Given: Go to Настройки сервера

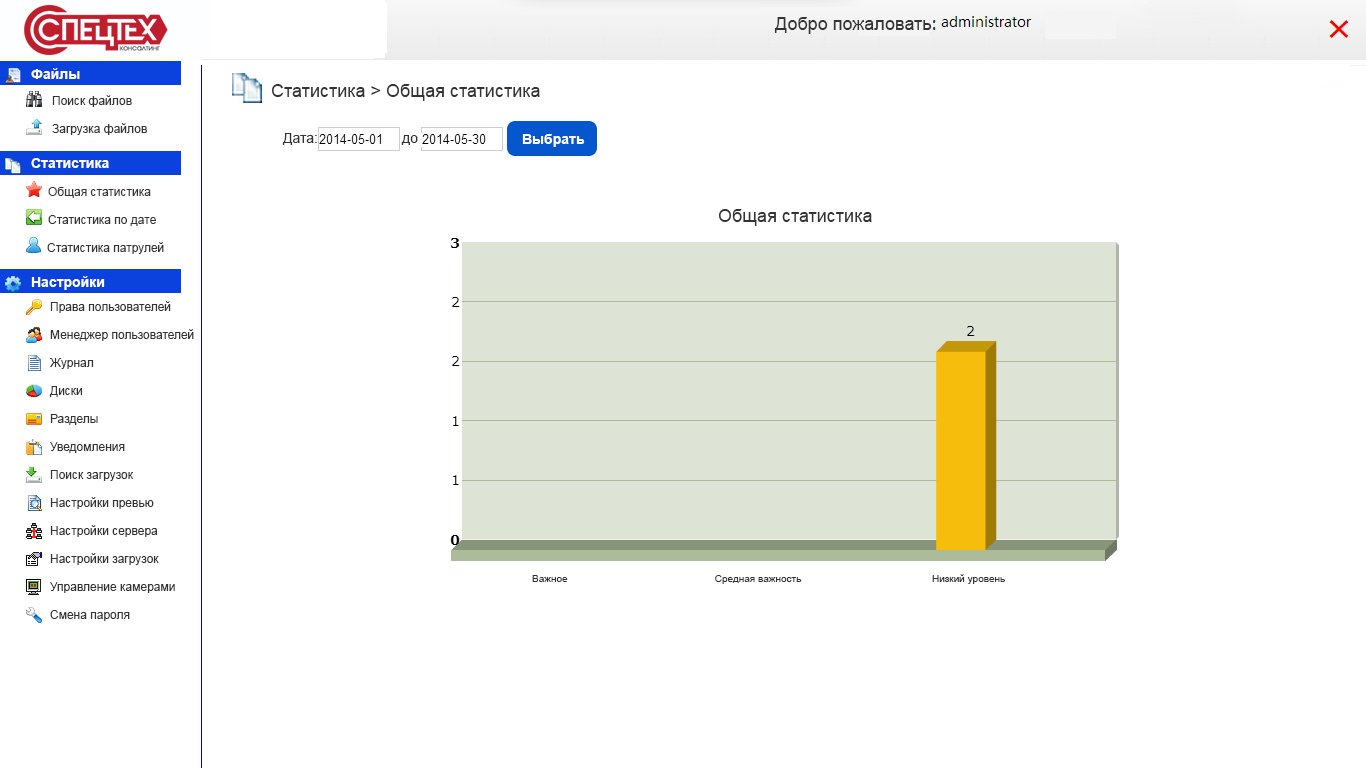Looking at the screenshot, I should click(103, 531).
